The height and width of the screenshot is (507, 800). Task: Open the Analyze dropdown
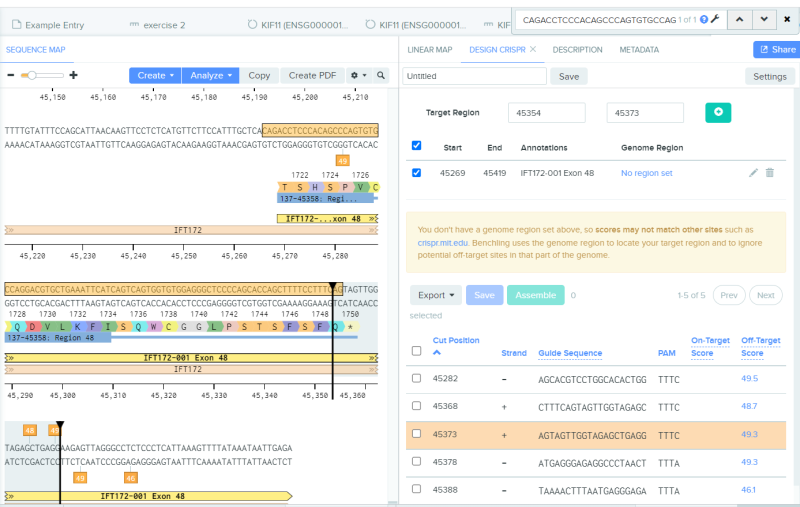click(x=211, y=75)
